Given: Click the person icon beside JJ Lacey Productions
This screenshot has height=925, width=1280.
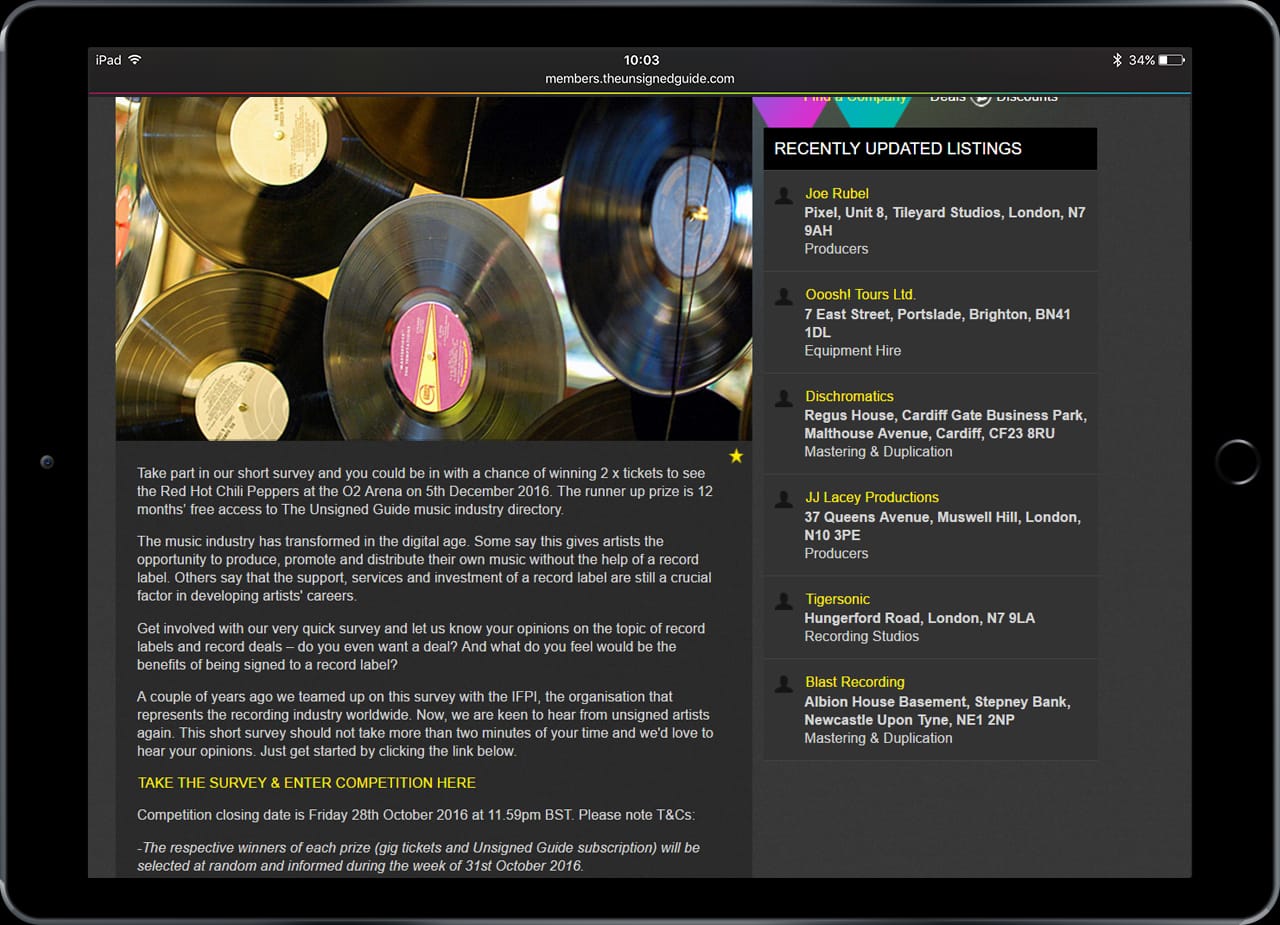Looking at the screenshot, I should click(784, 500).
